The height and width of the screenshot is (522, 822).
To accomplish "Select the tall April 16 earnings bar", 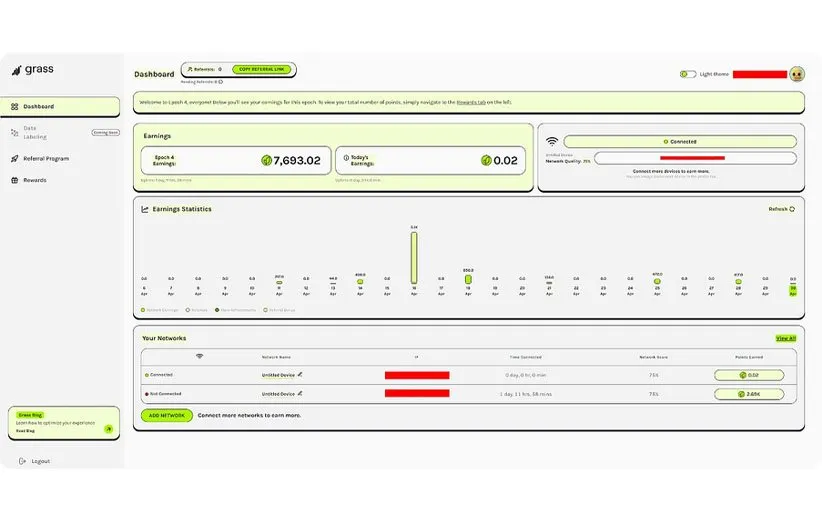I will pos(414,257).
